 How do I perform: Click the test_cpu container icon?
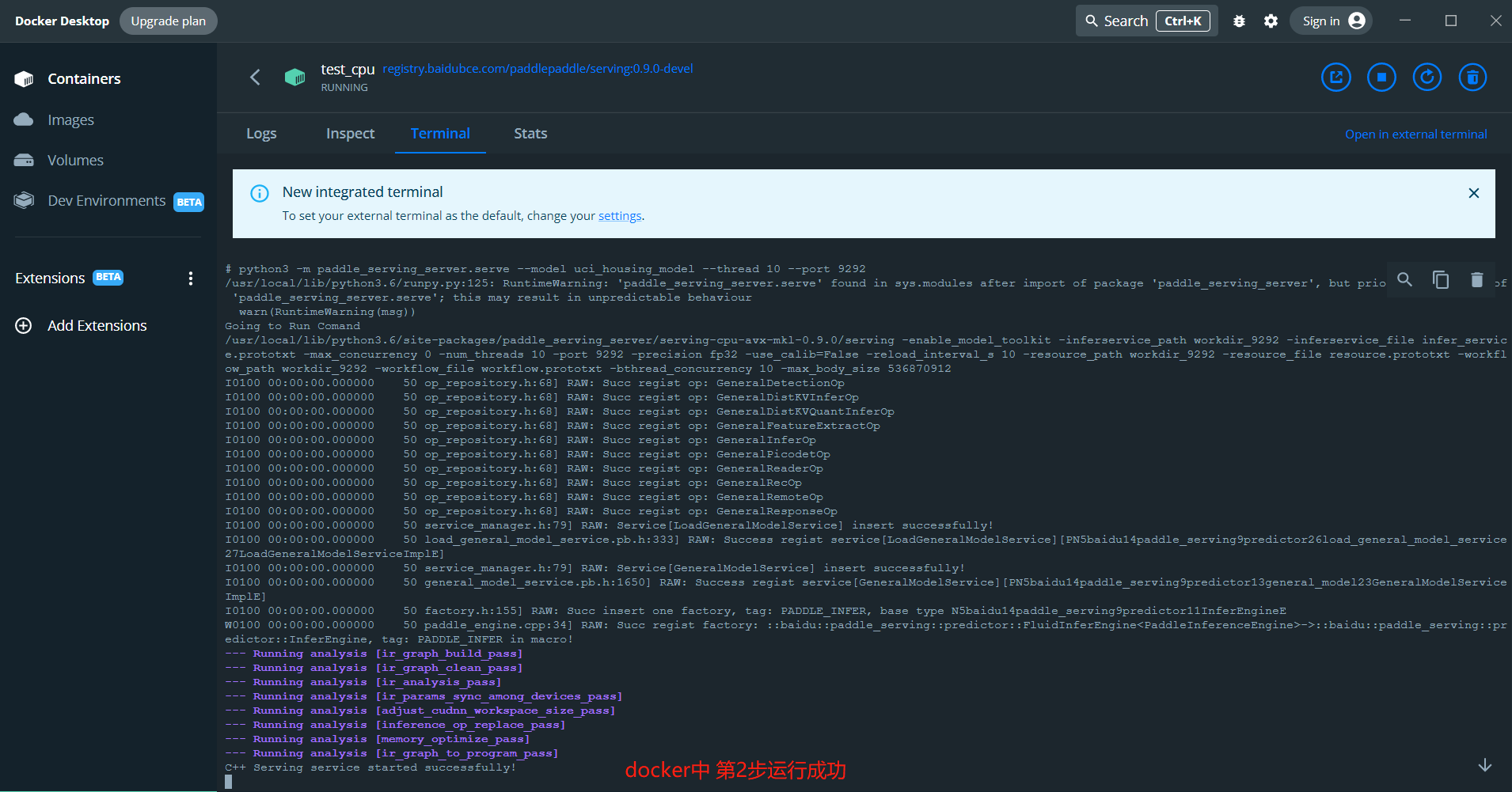294,77
